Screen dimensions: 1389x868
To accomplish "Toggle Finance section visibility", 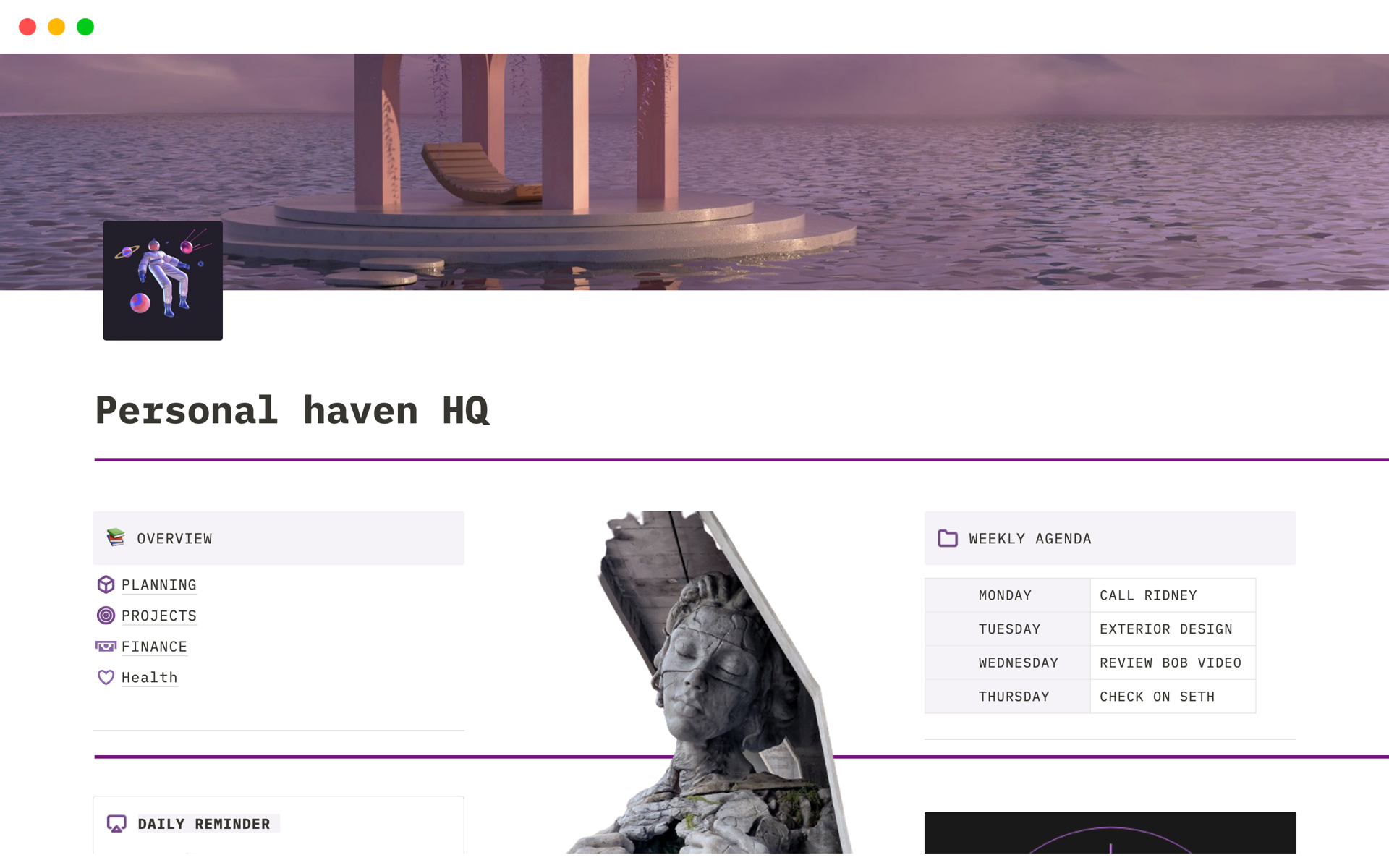I will click(154, 646).
